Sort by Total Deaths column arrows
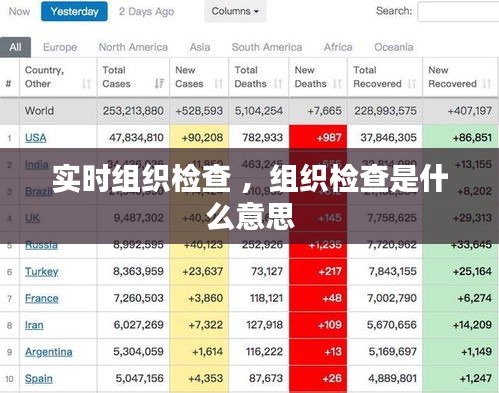The height and width of the screenshot is (393, 499). pos(278,83)
